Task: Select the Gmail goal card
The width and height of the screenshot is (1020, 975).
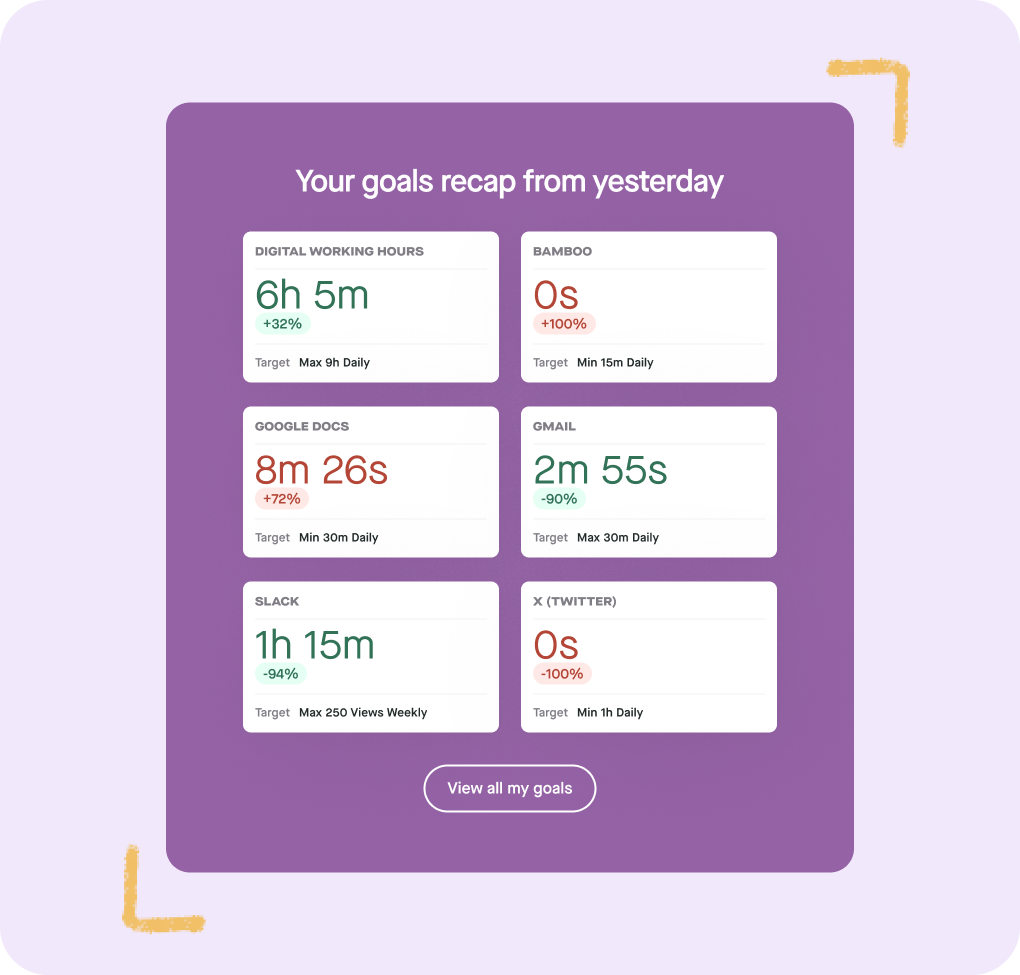Action: [x=648, y=481]
